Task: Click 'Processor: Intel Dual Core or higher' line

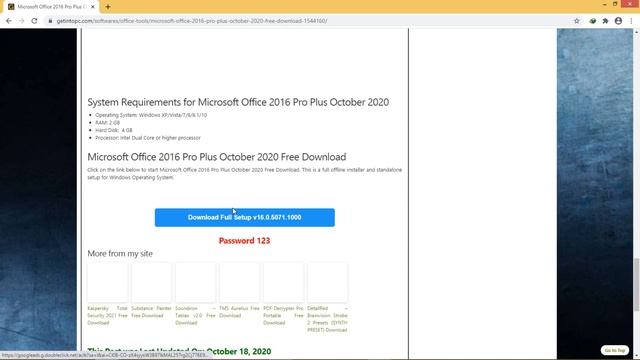Action: coord(148,138)
